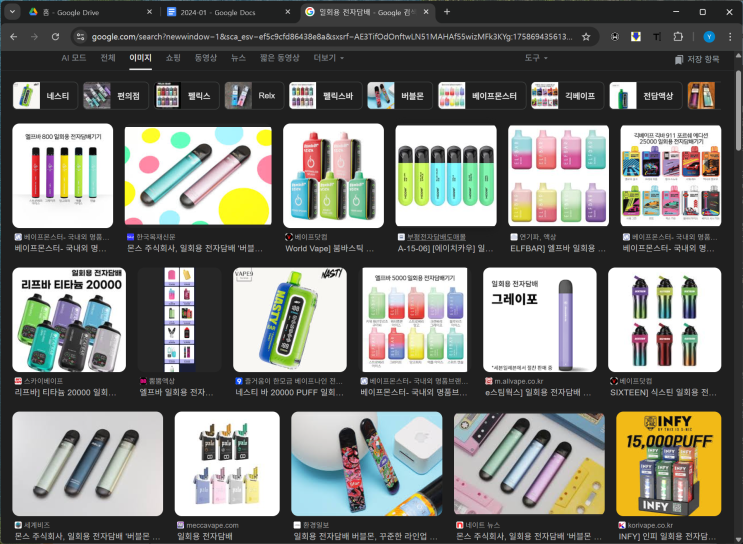Open the Chrome profile avatar
This screenshot has width=743, height=544.
coord(709,37)
